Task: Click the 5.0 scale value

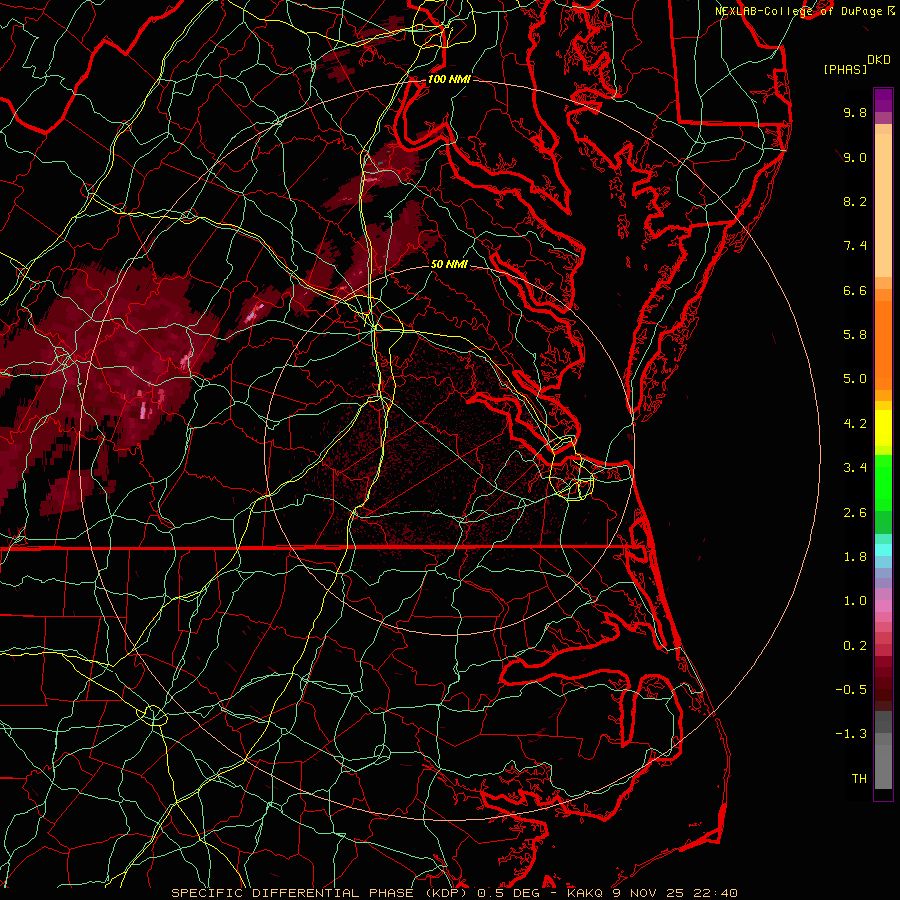Action: (x=855, y=379)
